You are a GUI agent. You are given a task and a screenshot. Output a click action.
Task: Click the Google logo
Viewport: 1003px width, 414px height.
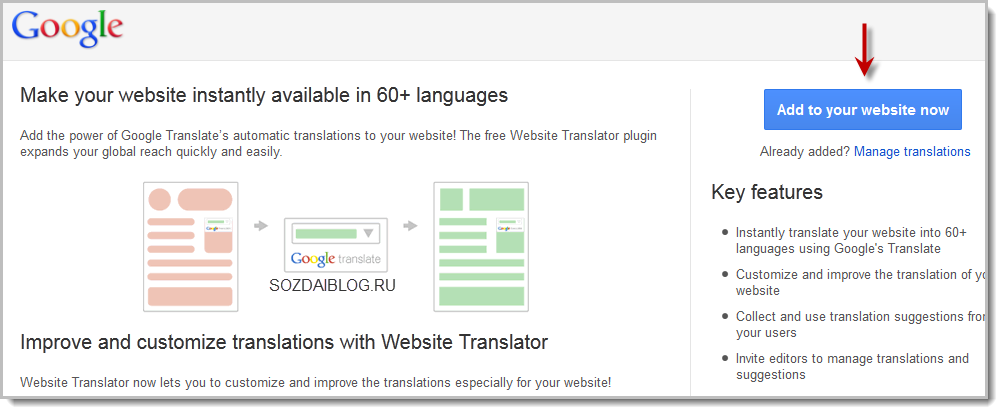pos(67,28)
